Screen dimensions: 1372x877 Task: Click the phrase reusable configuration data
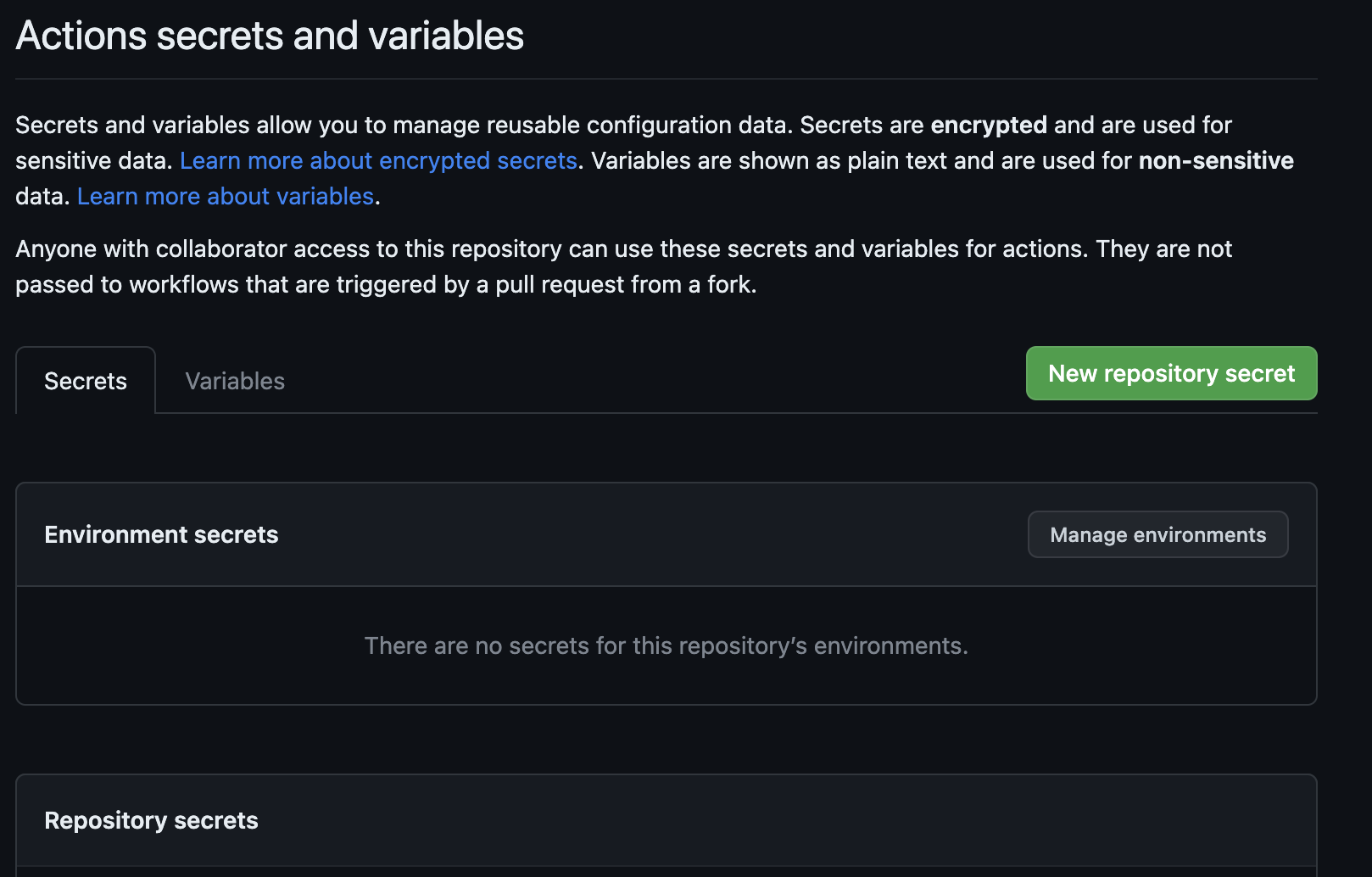639,125
